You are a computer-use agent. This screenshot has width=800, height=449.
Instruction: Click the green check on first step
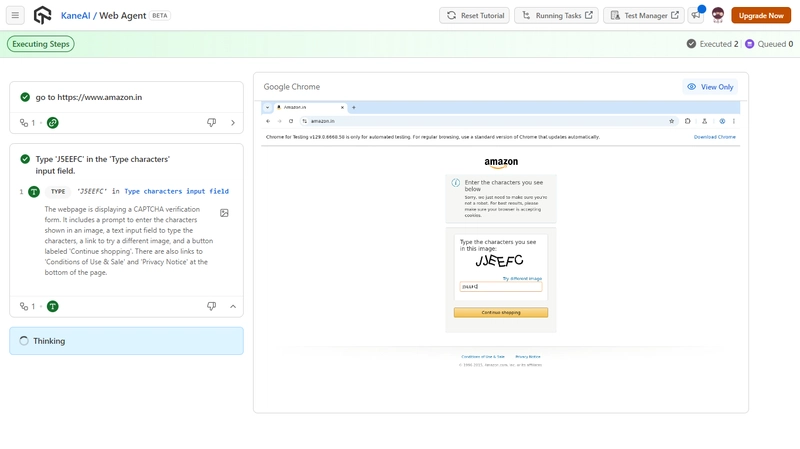[25, 97]
